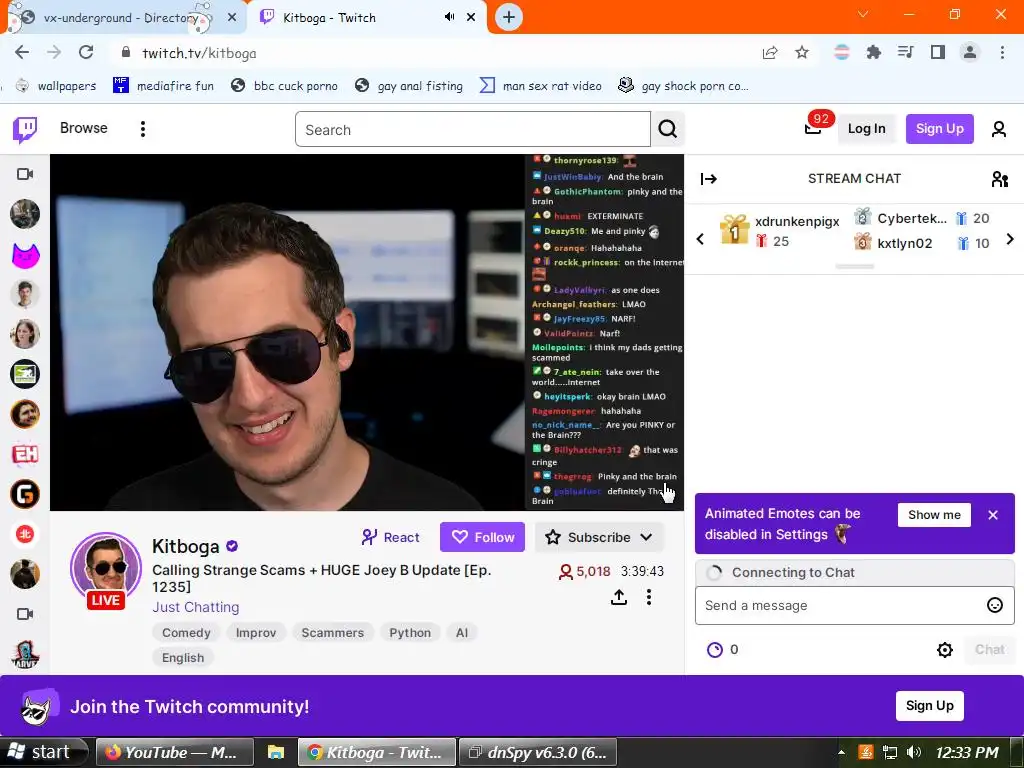Show hidden system tray icons
1024x768 pixels.
(841, 752)
